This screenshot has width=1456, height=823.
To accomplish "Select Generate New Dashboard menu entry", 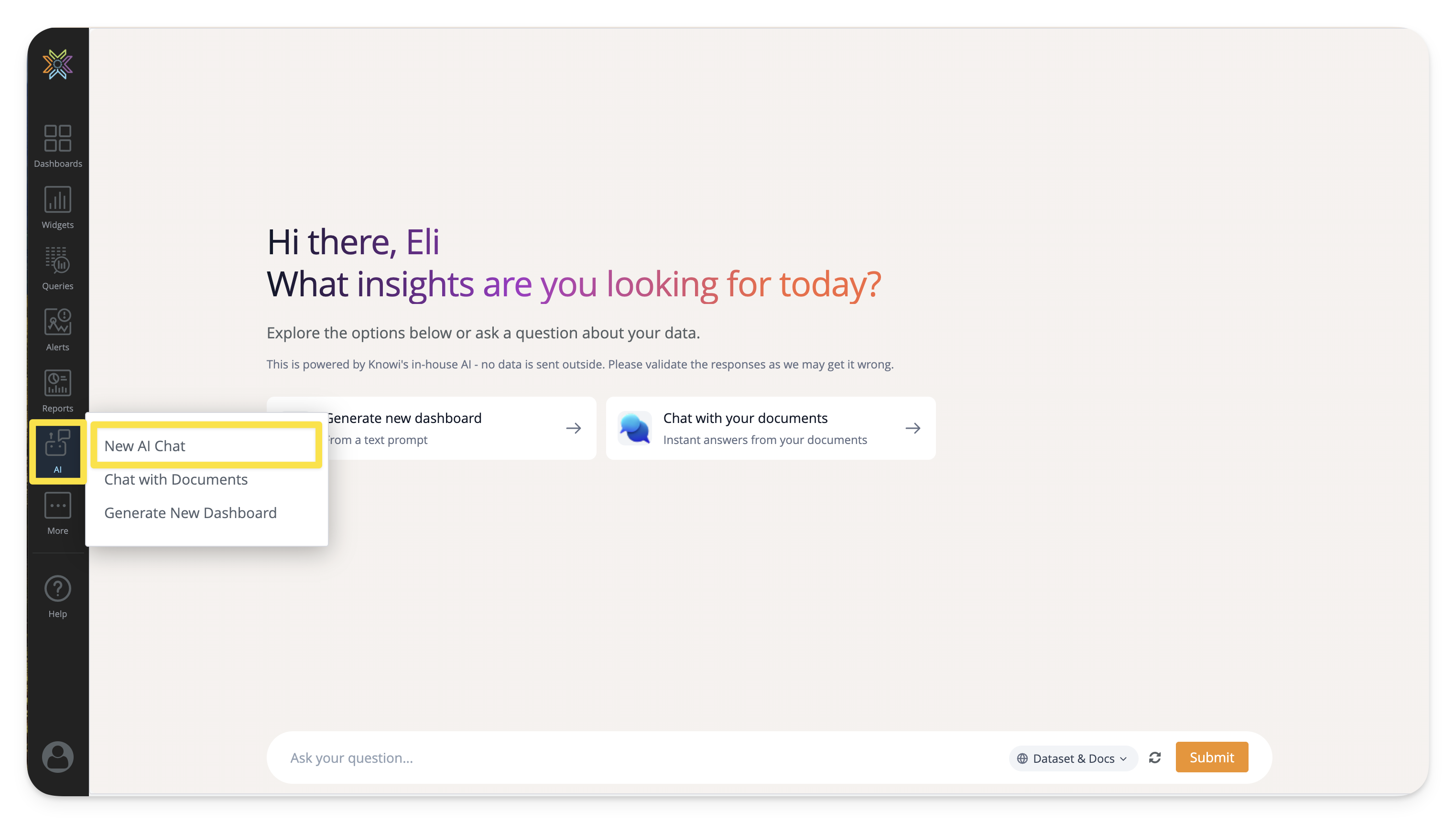I will tap(190, 513).
